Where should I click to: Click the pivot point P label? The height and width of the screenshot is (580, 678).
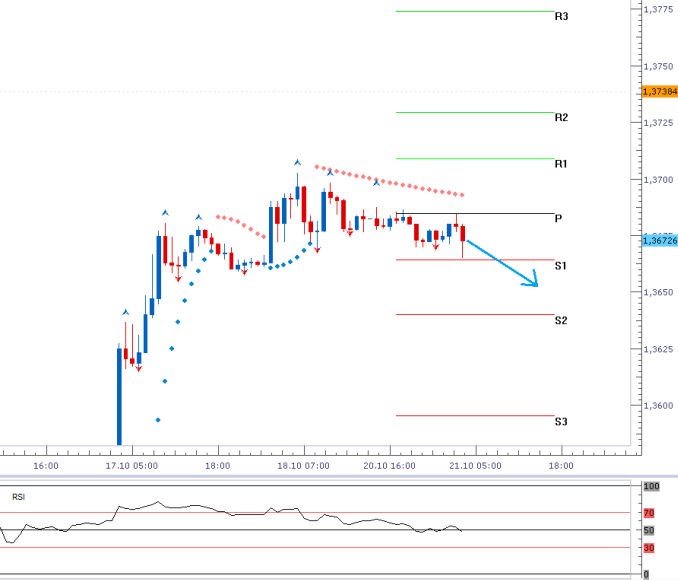[558, 218]
